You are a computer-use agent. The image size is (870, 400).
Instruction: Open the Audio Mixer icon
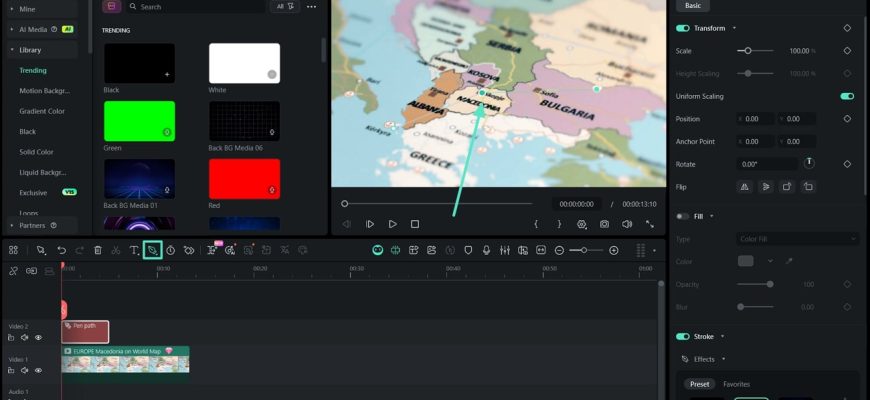click(x=504, y=251)
